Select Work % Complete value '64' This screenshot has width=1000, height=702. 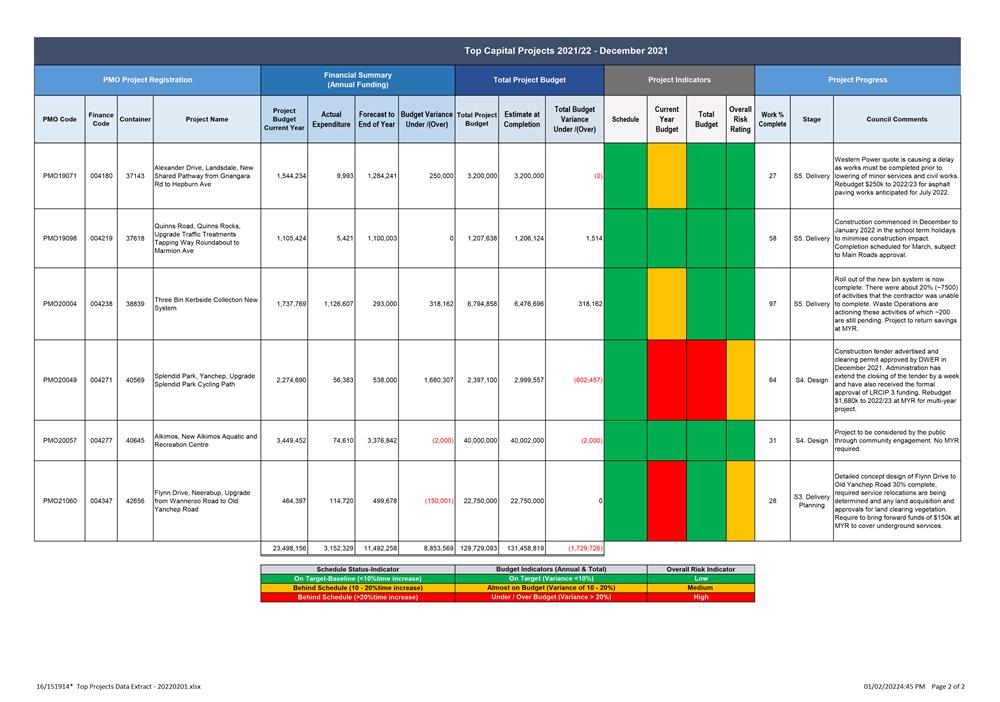772,380
